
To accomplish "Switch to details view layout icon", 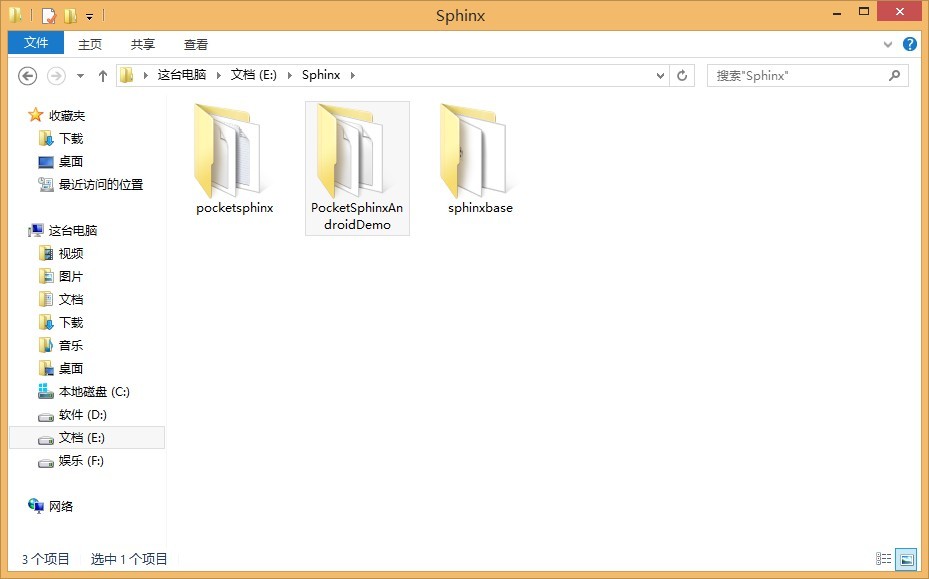I will coord(883,558).
